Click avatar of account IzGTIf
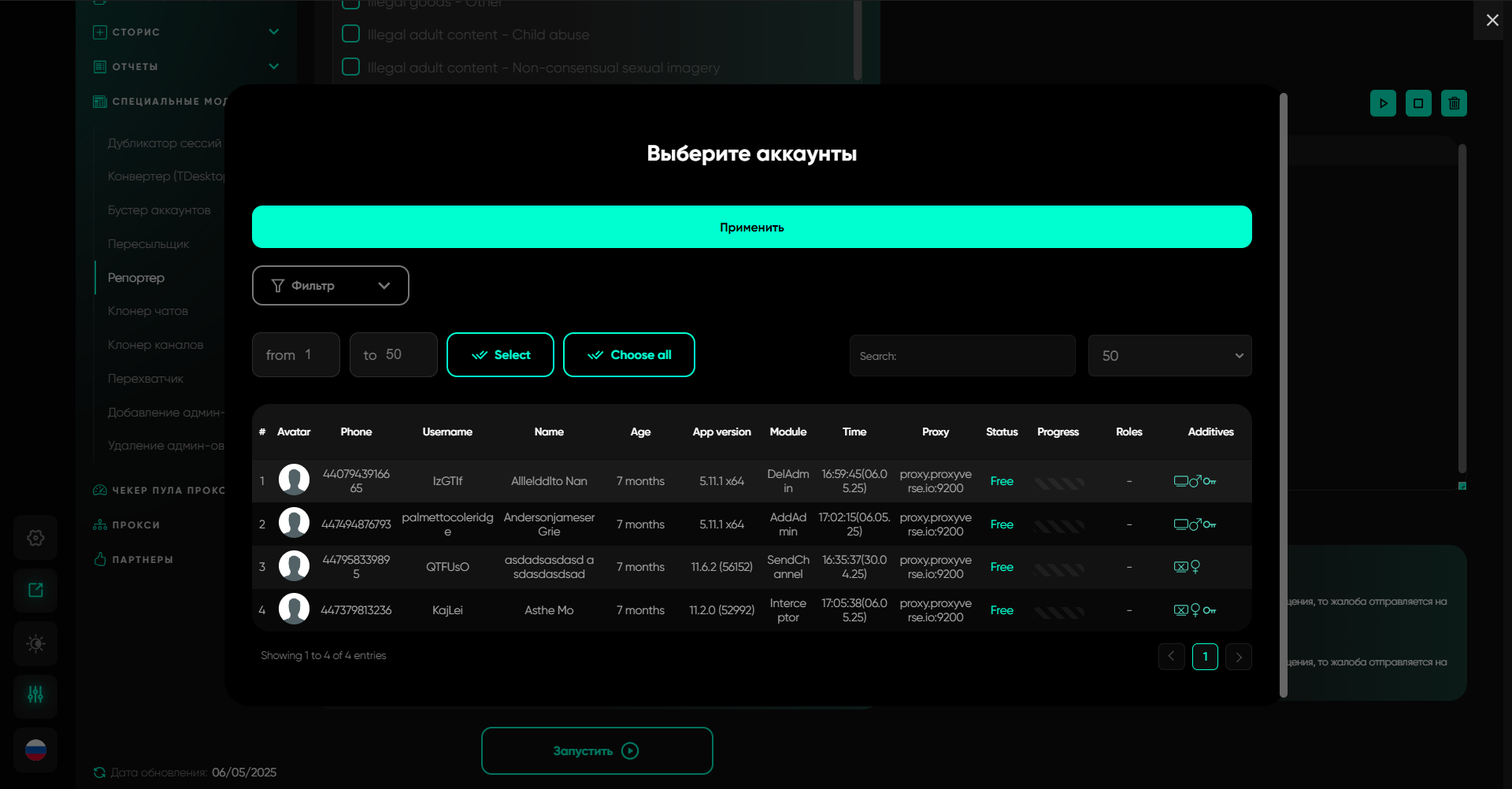The width and height of the screenshot is (1512, 789). (294, 480)
